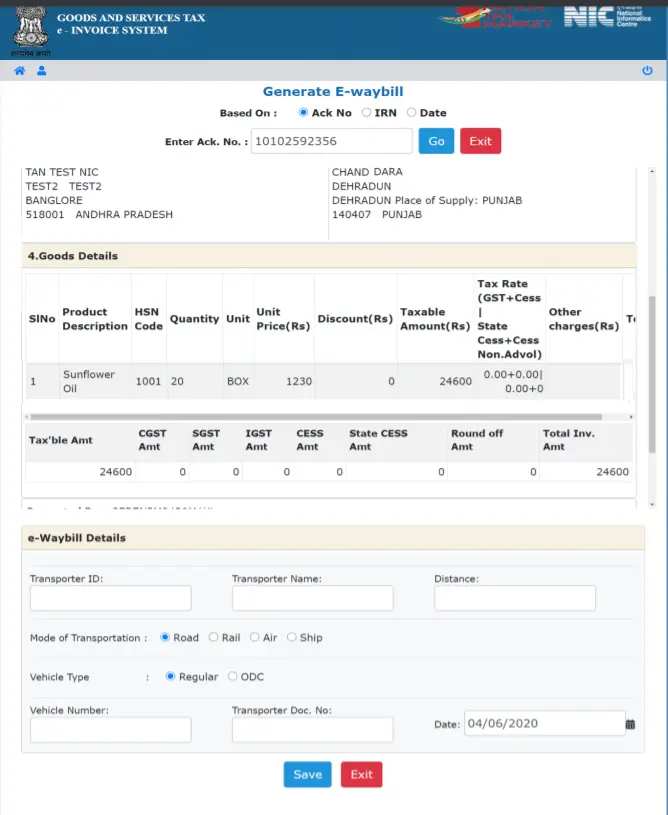Click the Vehicle Number text box
The width and height of the screenshot is (668, 815).
[x=110, y=730]
